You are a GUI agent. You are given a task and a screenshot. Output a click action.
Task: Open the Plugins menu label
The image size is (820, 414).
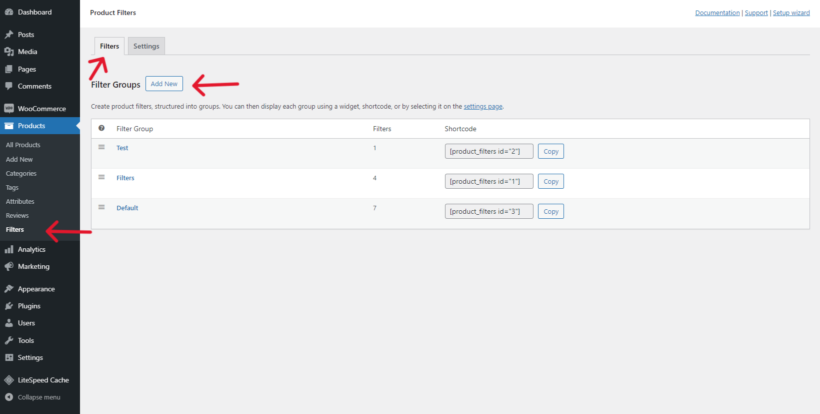pos(29,306)
